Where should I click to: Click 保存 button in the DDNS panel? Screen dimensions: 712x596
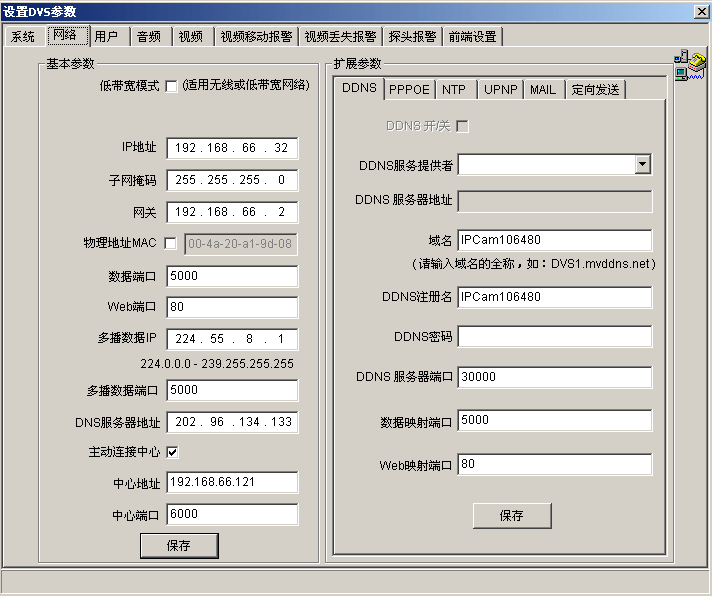tap(511, 516)
